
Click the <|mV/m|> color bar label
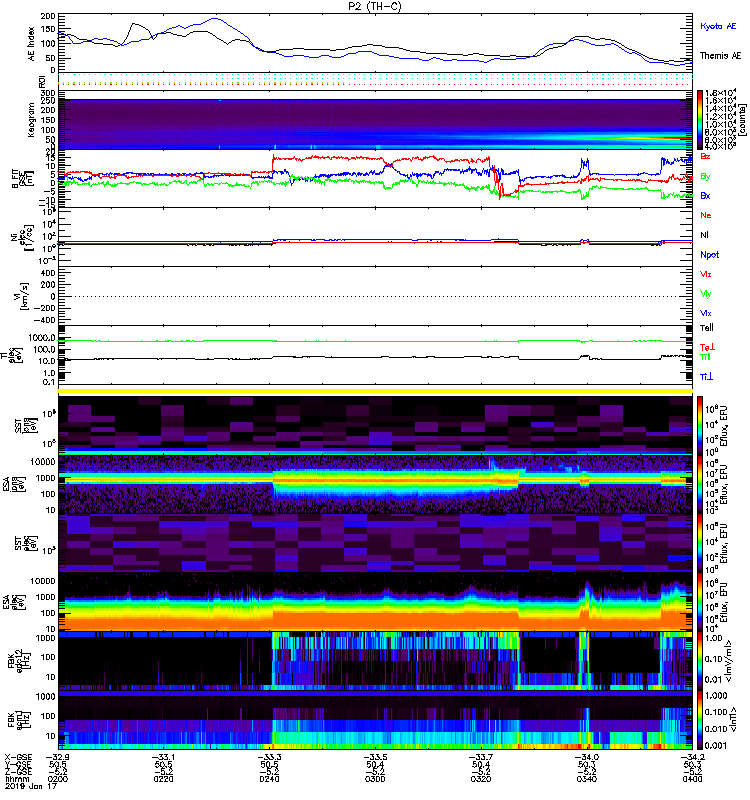[x=730, y=661]
